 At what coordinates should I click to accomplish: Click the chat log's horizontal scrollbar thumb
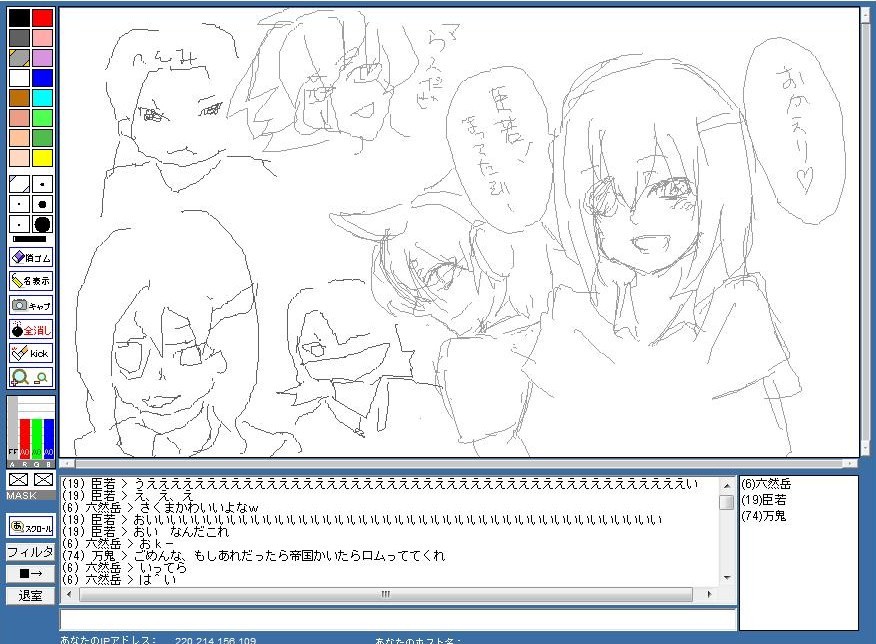click(x=385, y=594)
